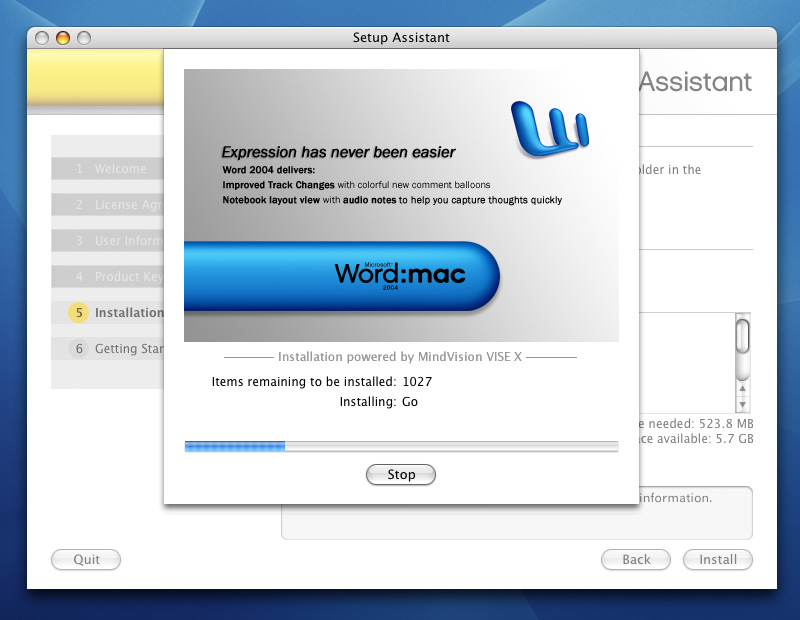The width and height of the screenshot is (800, 620).
Task: Stop the installation in progress
Action: coord(401,475)
